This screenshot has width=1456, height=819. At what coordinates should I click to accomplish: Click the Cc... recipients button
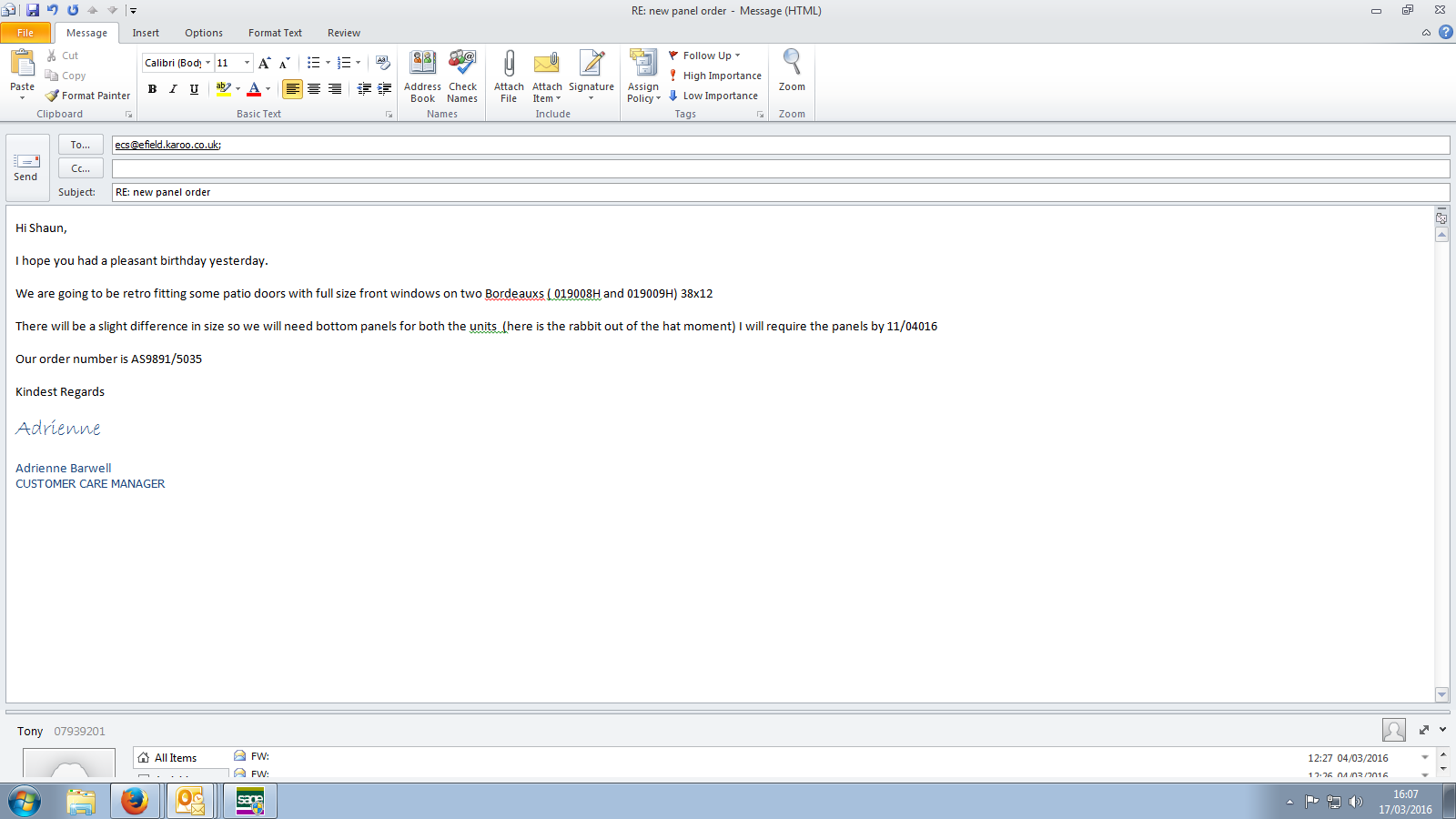80,168
